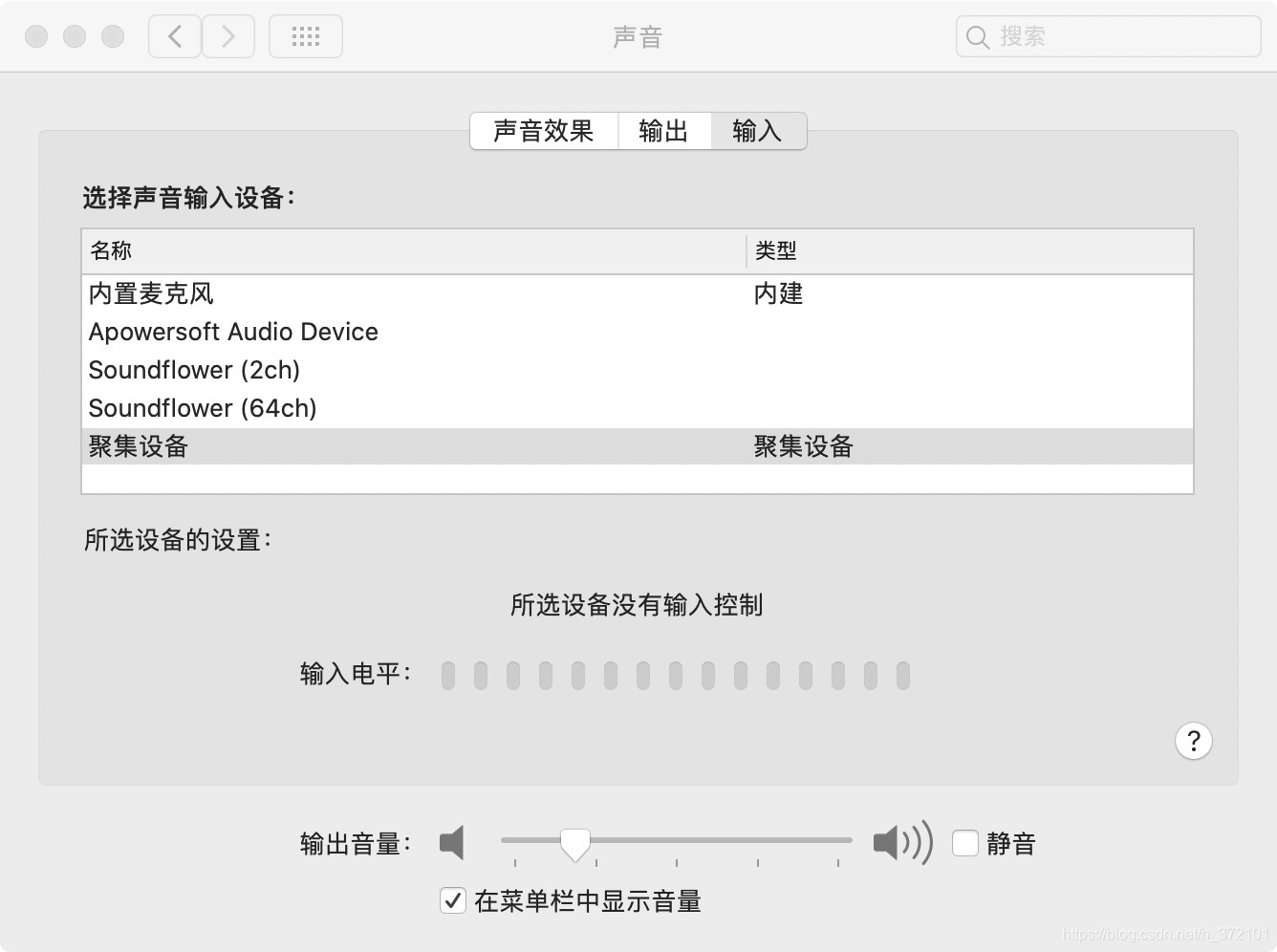This screenshot has height=952, width=1277.
Task: Uncheck 在菜单栏中显示音量 checkbox
Action: pos(453,900)
